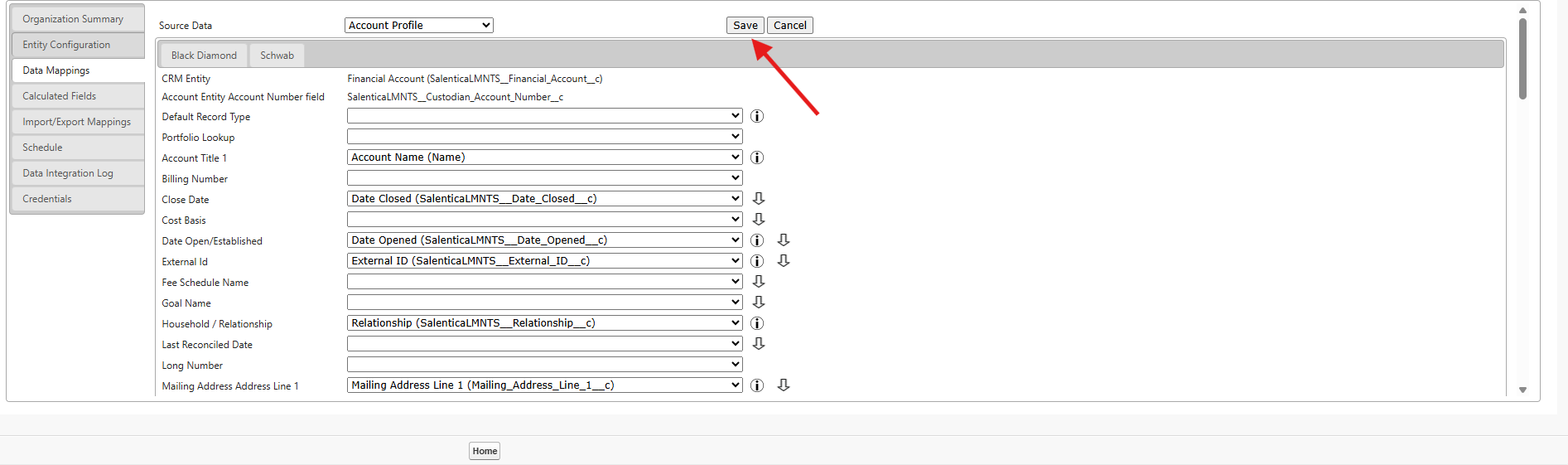The height and width of the screenshot is (465, 1568).
Task: Expand the Billing Number dropdown
Action: click(x=544, y=178)
